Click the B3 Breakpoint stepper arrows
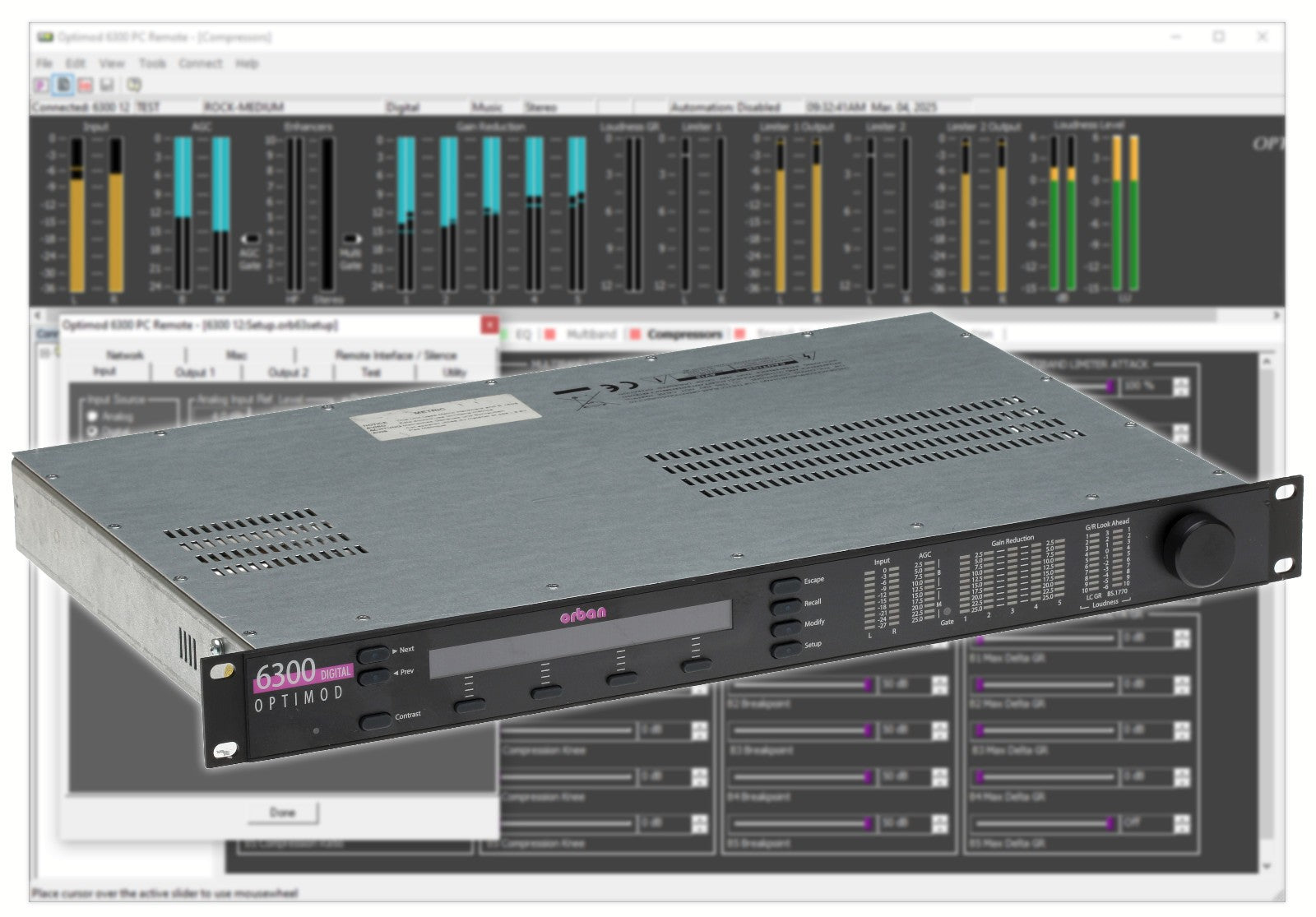The image size is (1316, 917). coord(938,730)
